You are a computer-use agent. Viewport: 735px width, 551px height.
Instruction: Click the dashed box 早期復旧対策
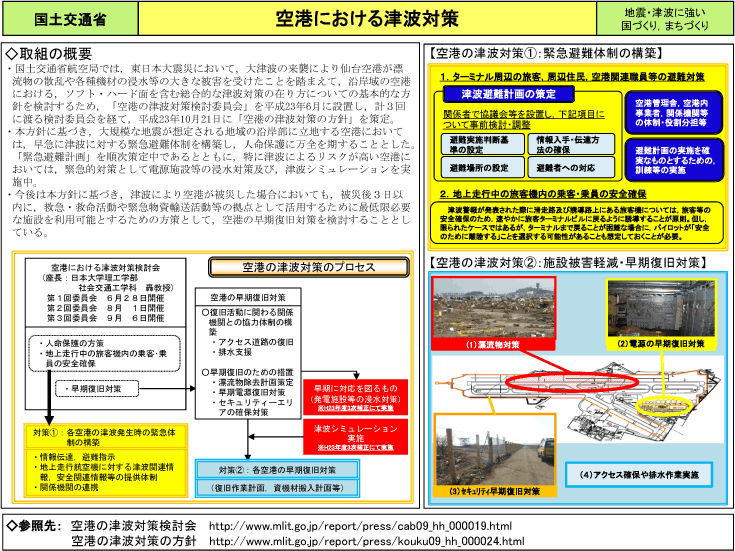97,388
